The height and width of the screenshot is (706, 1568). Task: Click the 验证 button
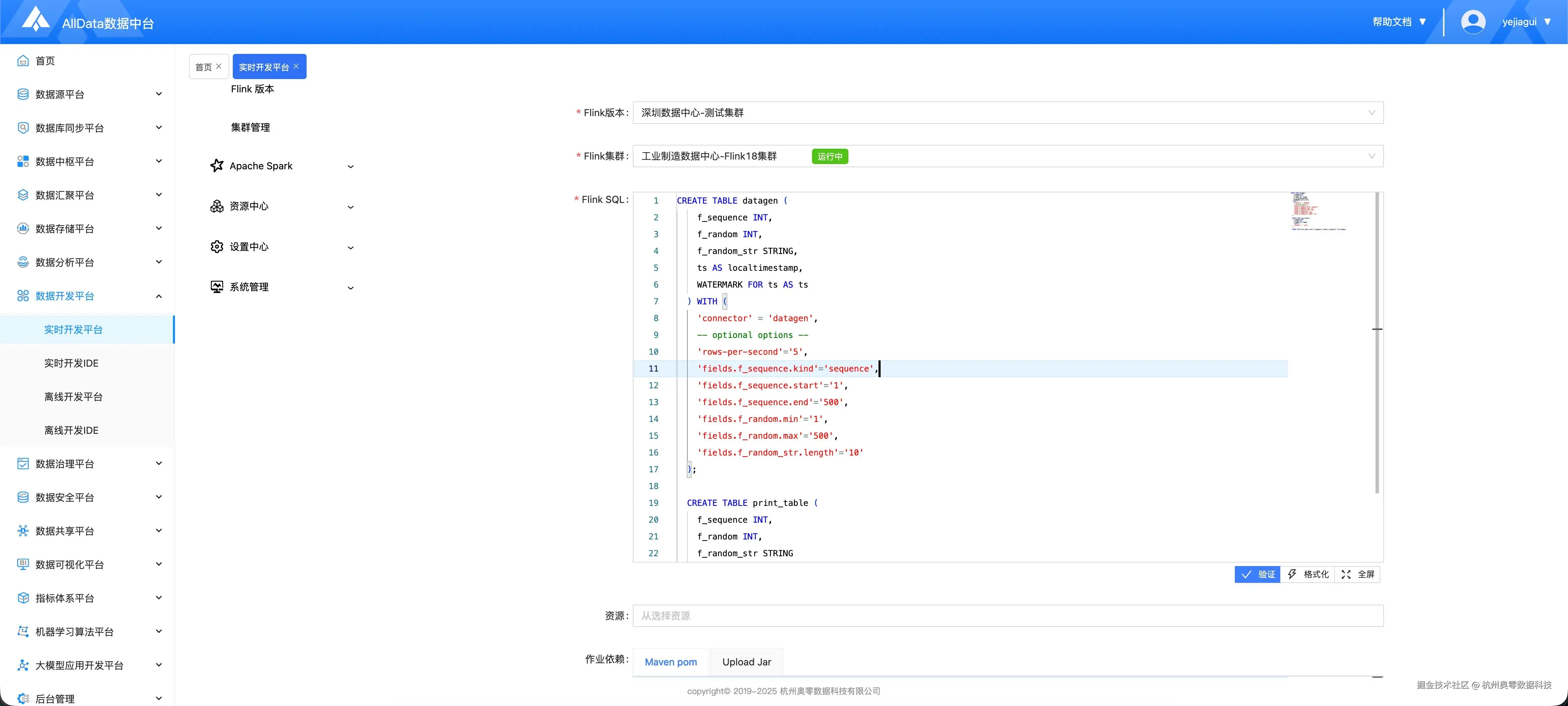[x=1258, y=574]
